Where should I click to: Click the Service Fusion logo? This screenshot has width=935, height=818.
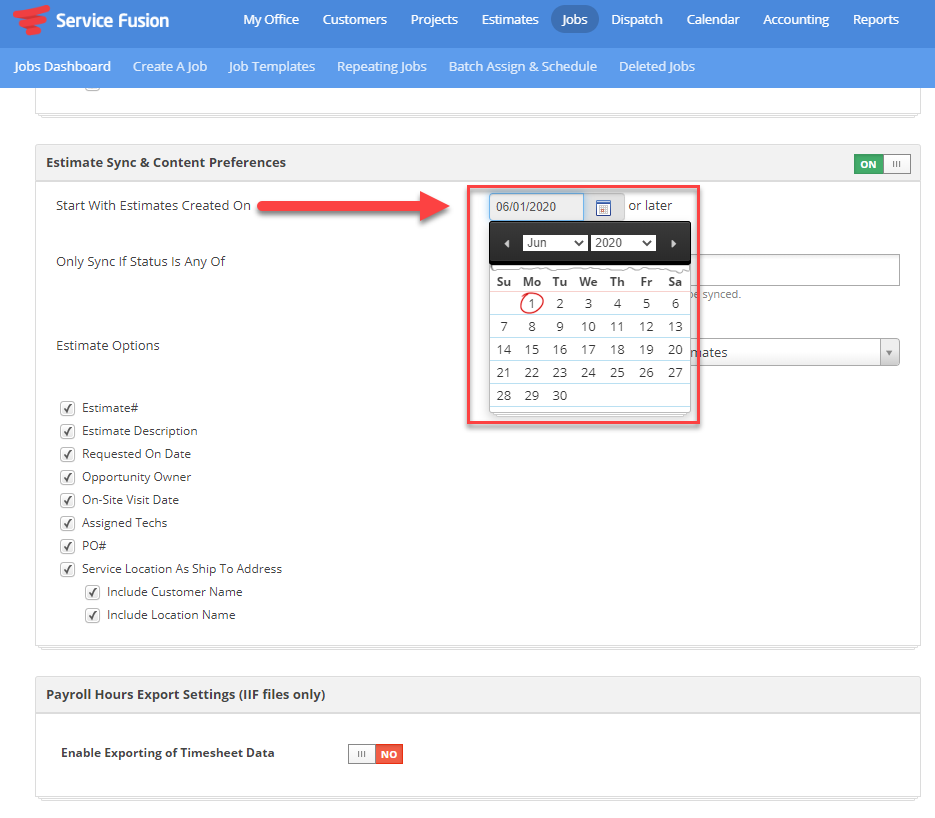click(90, 20)
